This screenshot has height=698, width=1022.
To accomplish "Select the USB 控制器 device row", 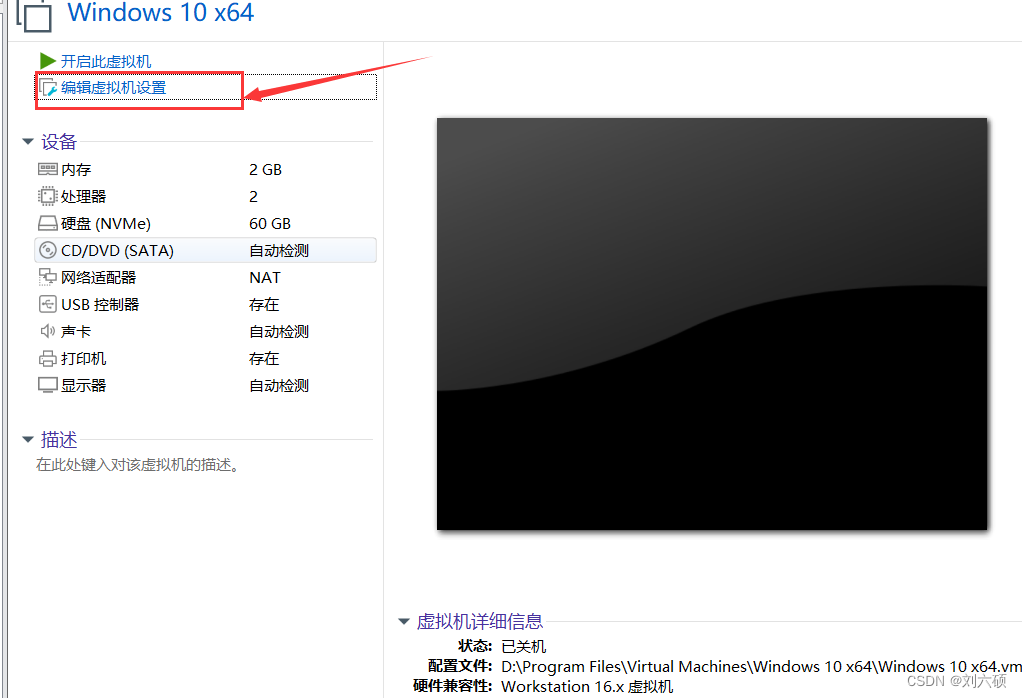I will pos(205,304).
